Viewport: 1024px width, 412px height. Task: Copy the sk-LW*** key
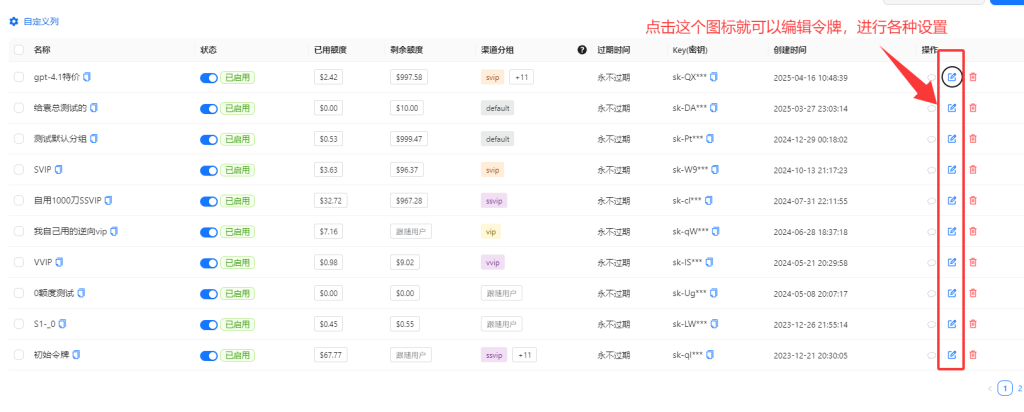click(x=715, y=324)
